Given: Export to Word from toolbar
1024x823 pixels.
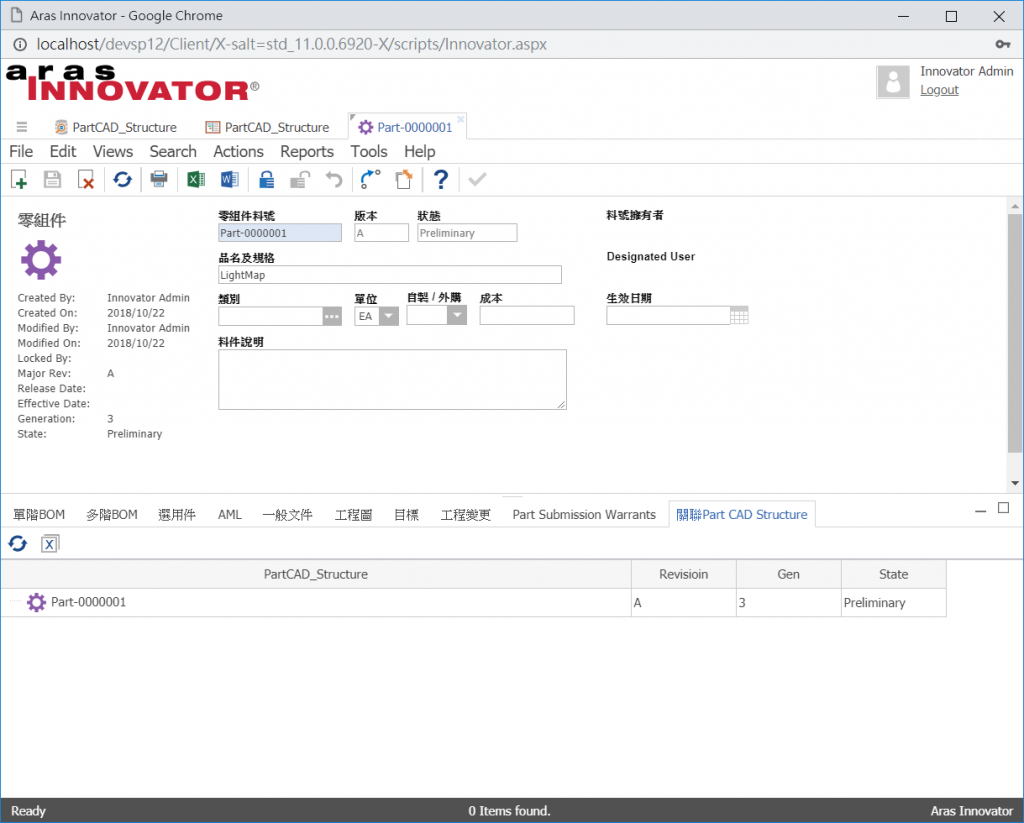Looking at the screenshot, I should coord(229,179).
